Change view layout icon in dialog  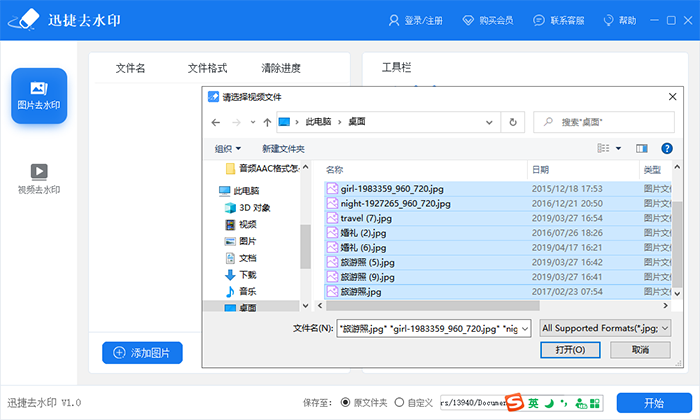603,148
